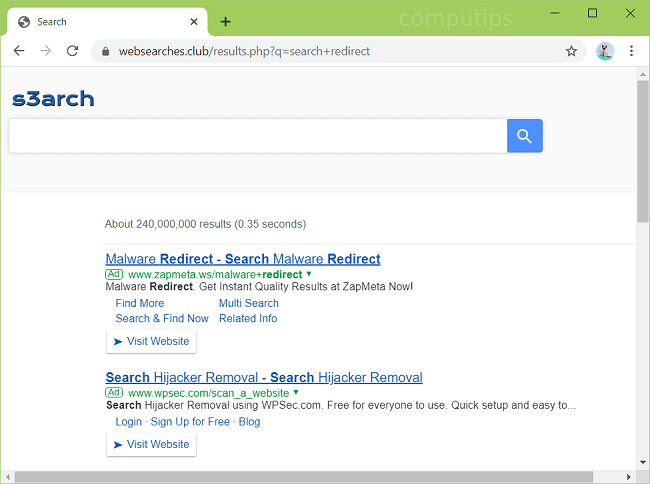Viewport: 650px width, 484px height.
Task: Open 'Malware Redirect - Search Malware Redirect' link
Action: [243, 259]
